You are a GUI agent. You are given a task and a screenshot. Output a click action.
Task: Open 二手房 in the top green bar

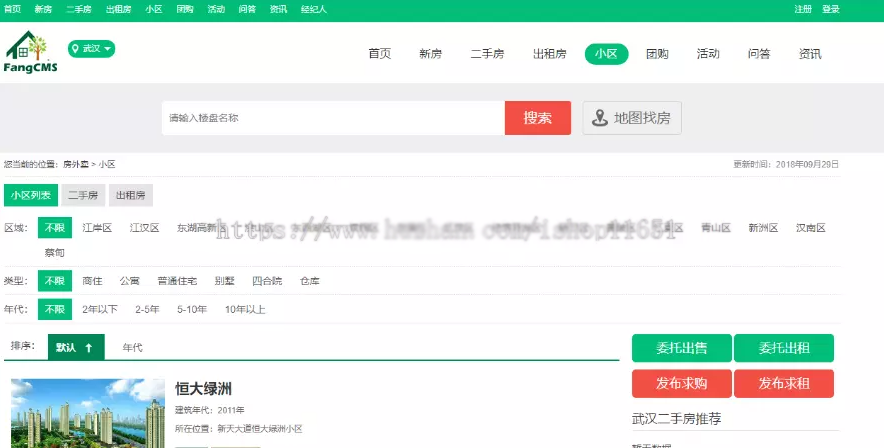pos(78,9)
